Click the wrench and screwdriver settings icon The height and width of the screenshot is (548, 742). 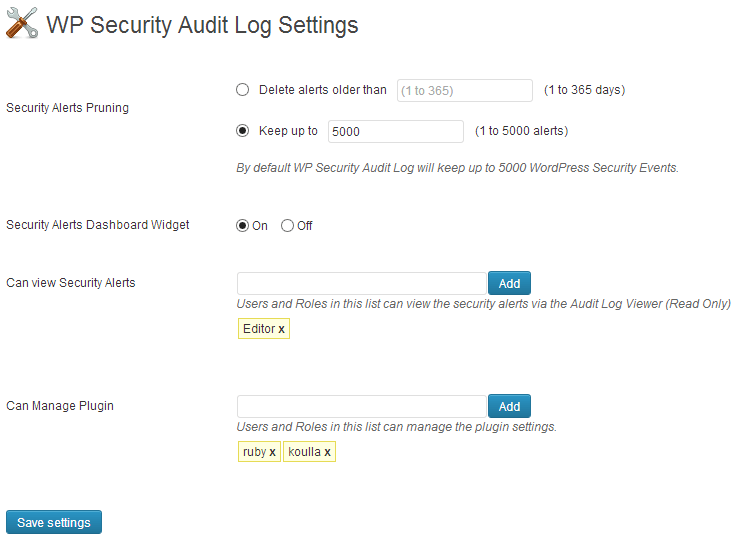22,22
